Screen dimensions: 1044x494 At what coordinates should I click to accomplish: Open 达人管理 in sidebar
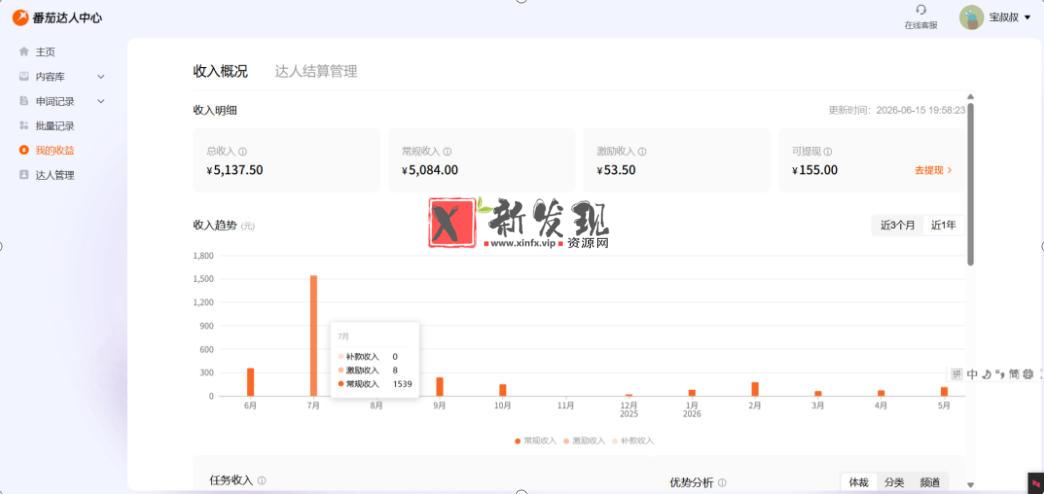click(x=55, y=175)
